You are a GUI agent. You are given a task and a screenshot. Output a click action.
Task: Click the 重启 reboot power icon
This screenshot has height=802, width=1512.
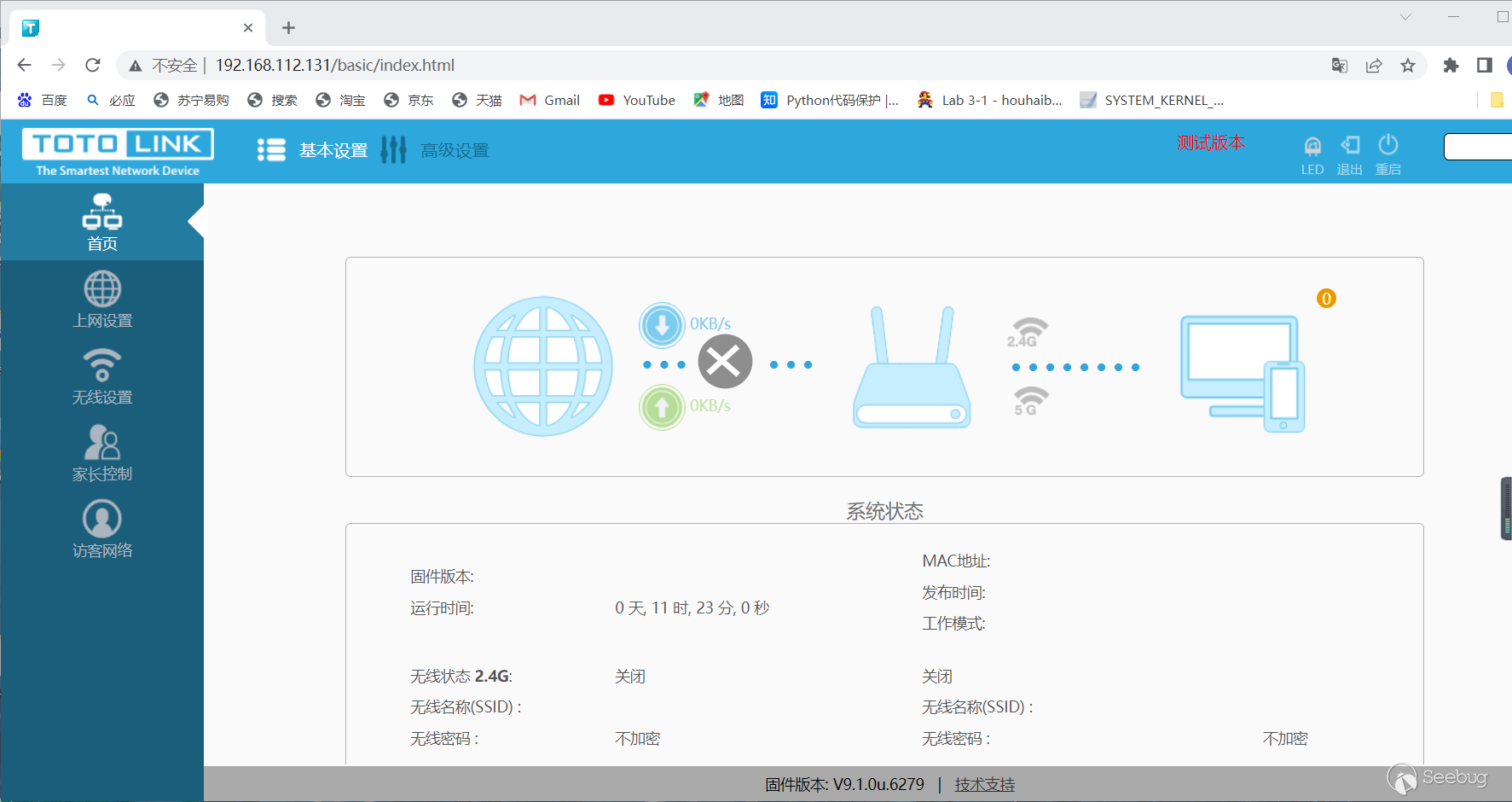click(x=1388, y=145)
